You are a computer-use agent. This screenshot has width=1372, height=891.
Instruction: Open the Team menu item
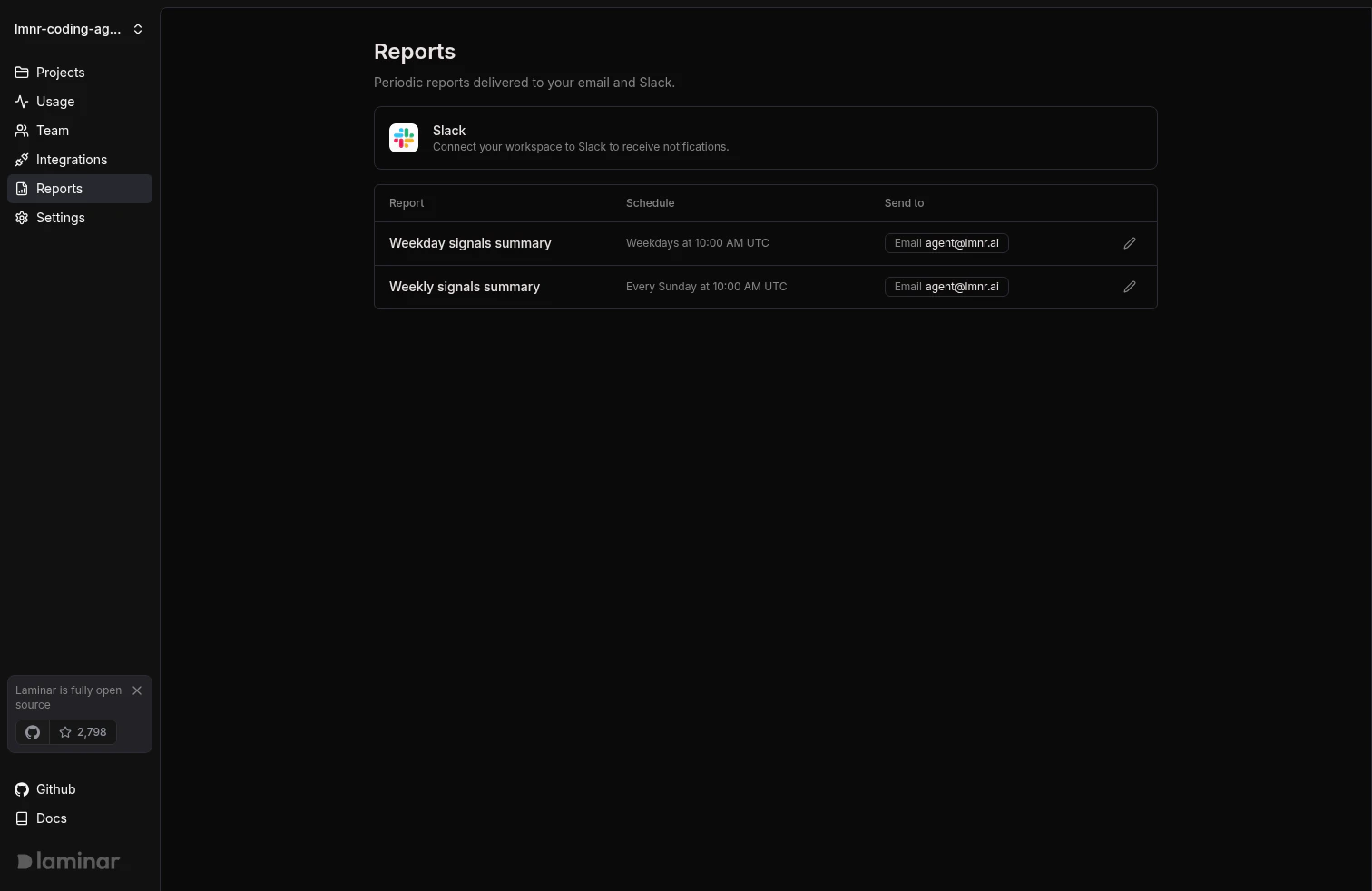click(x=52, y=130)
